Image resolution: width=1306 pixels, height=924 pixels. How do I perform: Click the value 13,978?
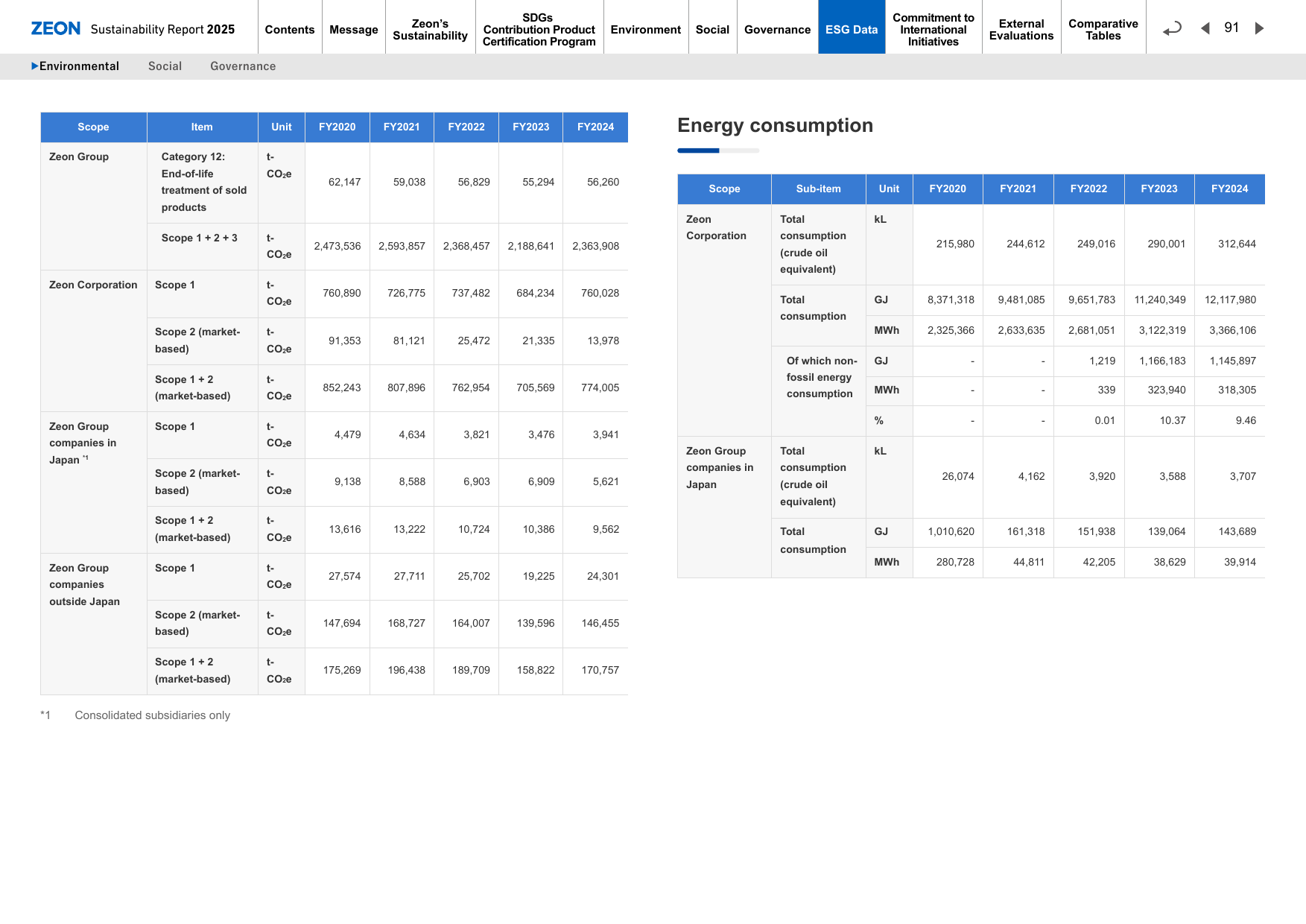tap(603, 341)
